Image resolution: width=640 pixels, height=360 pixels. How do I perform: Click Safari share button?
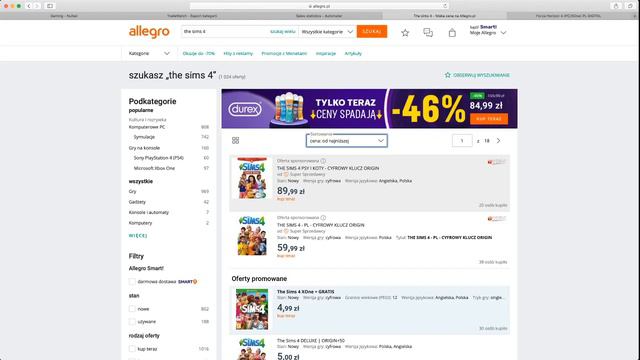point(616,6)
